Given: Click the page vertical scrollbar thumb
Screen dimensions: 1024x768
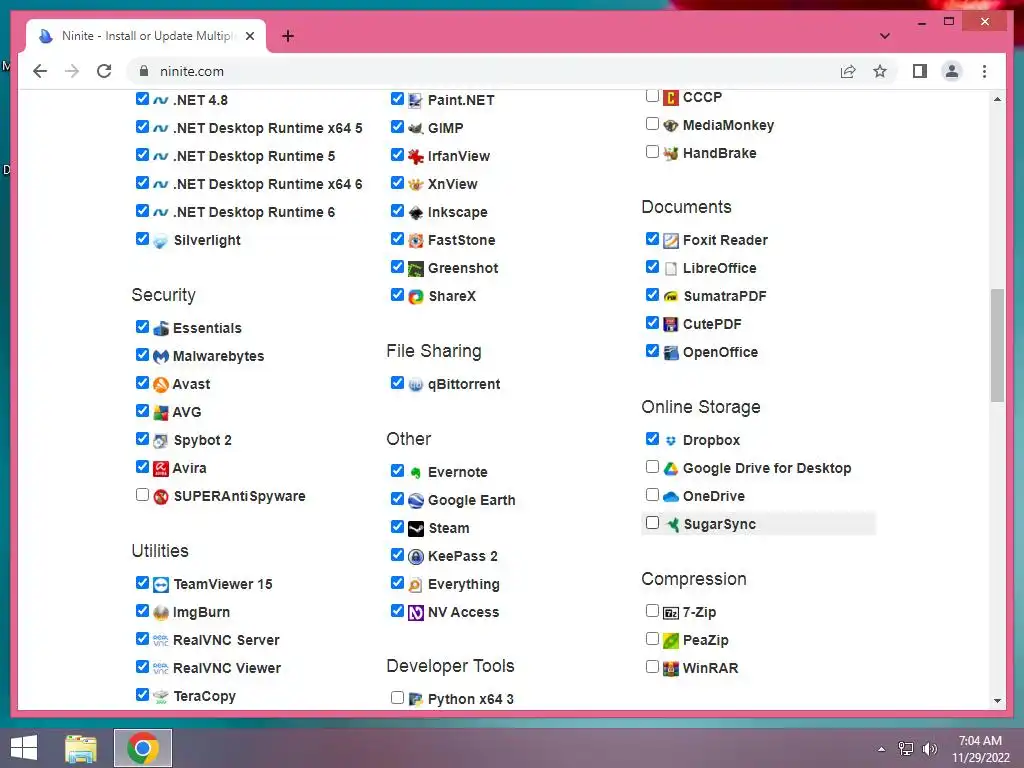Looking at the screenshot, I should [x=997, y=345].
